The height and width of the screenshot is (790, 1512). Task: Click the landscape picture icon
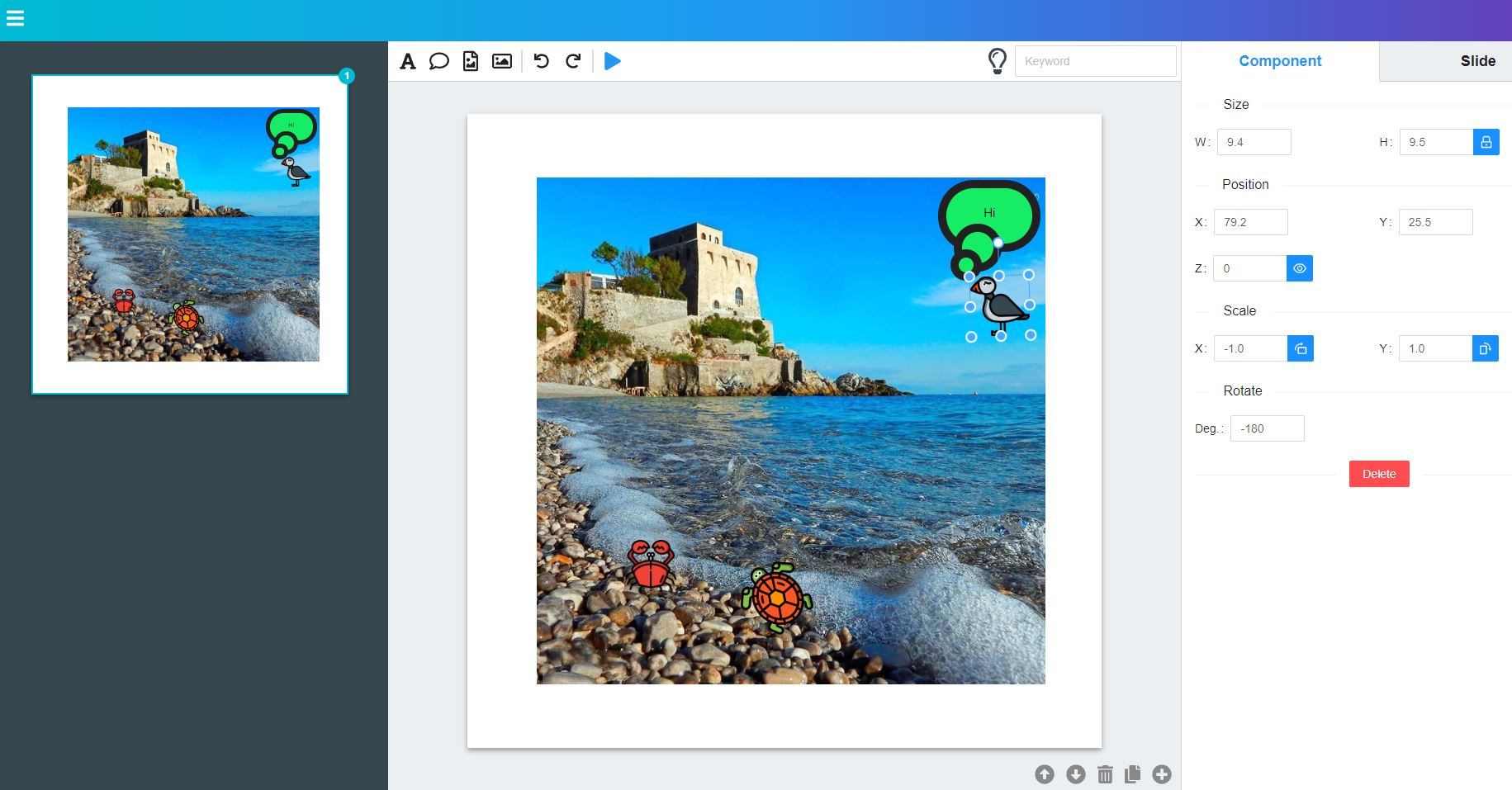point(502,61)
